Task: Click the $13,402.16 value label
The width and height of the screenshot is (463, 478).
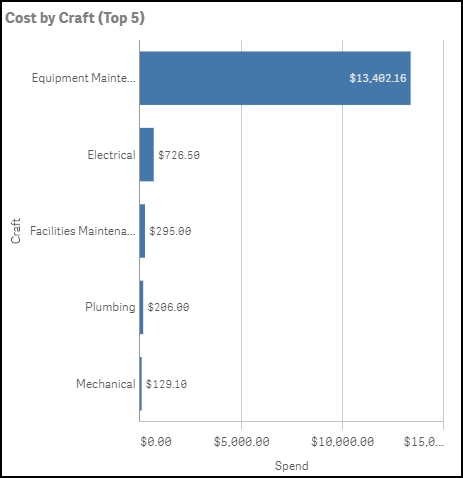Action: pos(378,78)
